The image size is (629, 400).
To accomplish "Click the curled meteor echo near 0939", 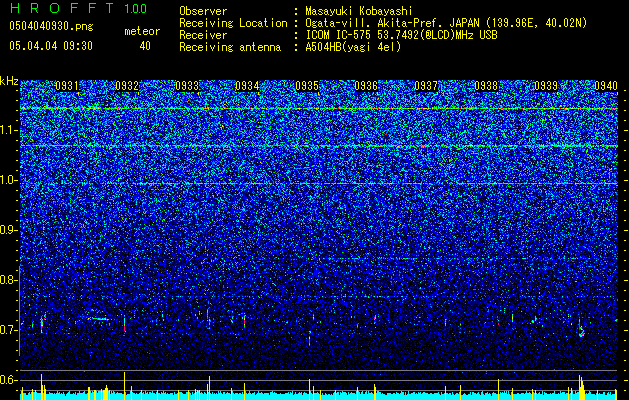I will pyautogui.click(x=581, y=329).
